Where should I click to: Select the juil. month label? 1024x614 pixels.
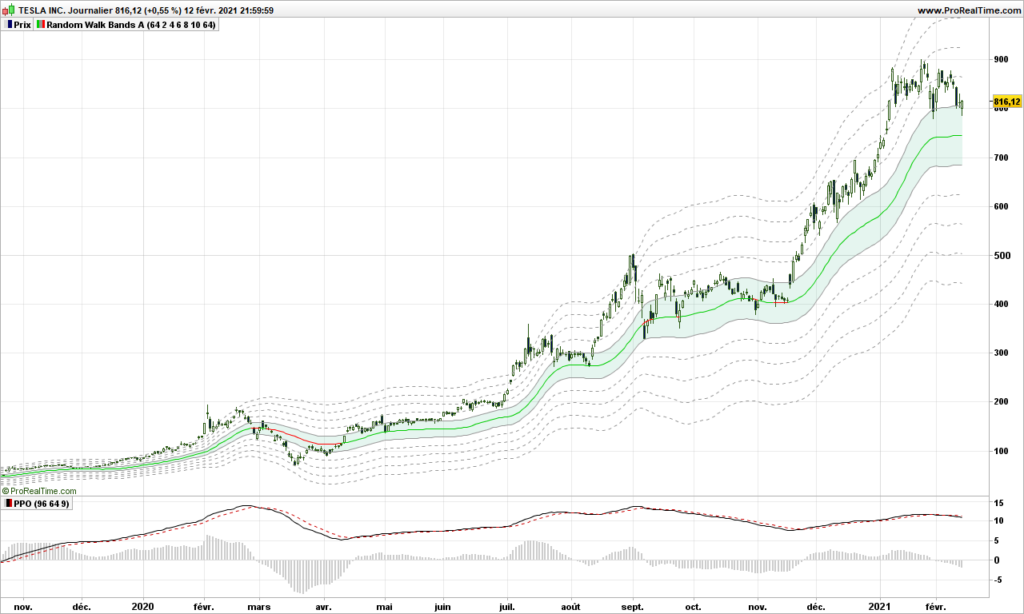(x=506, y=606)
